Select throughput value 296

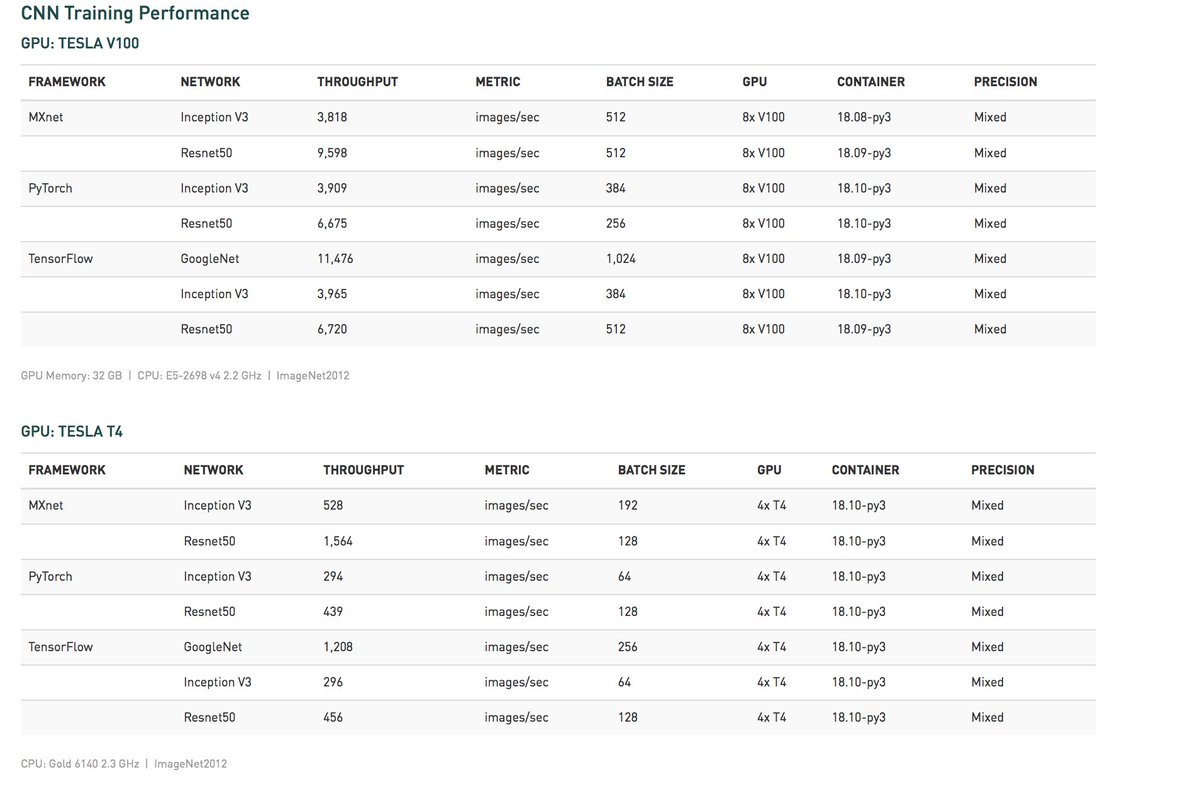tap(333, 682)
